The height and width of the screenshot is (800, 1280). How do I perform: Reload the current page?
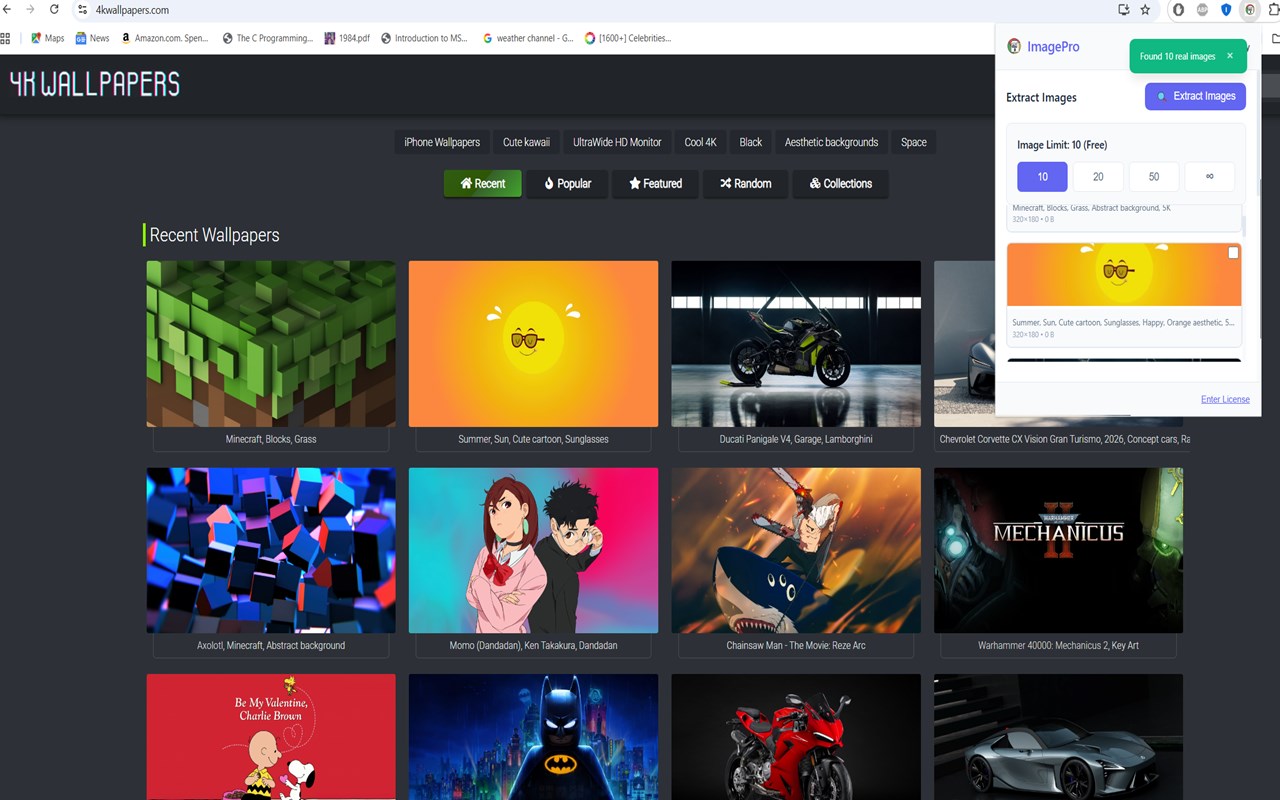54,9
